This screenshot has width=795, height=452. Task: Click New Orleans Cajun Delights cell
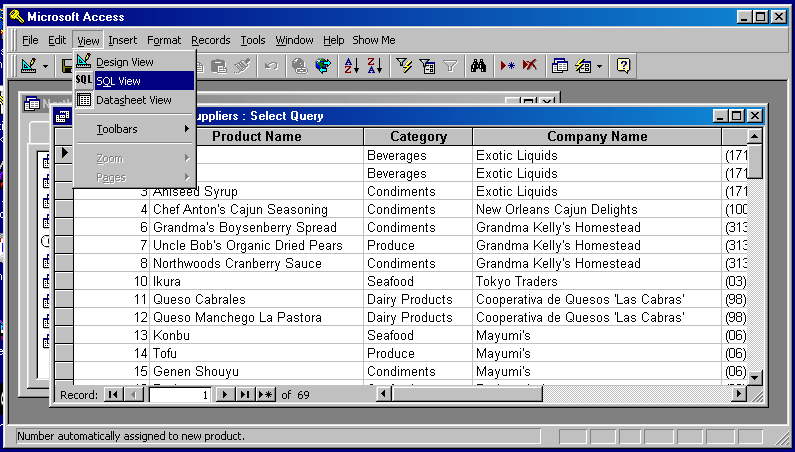(x=597, y=210)
